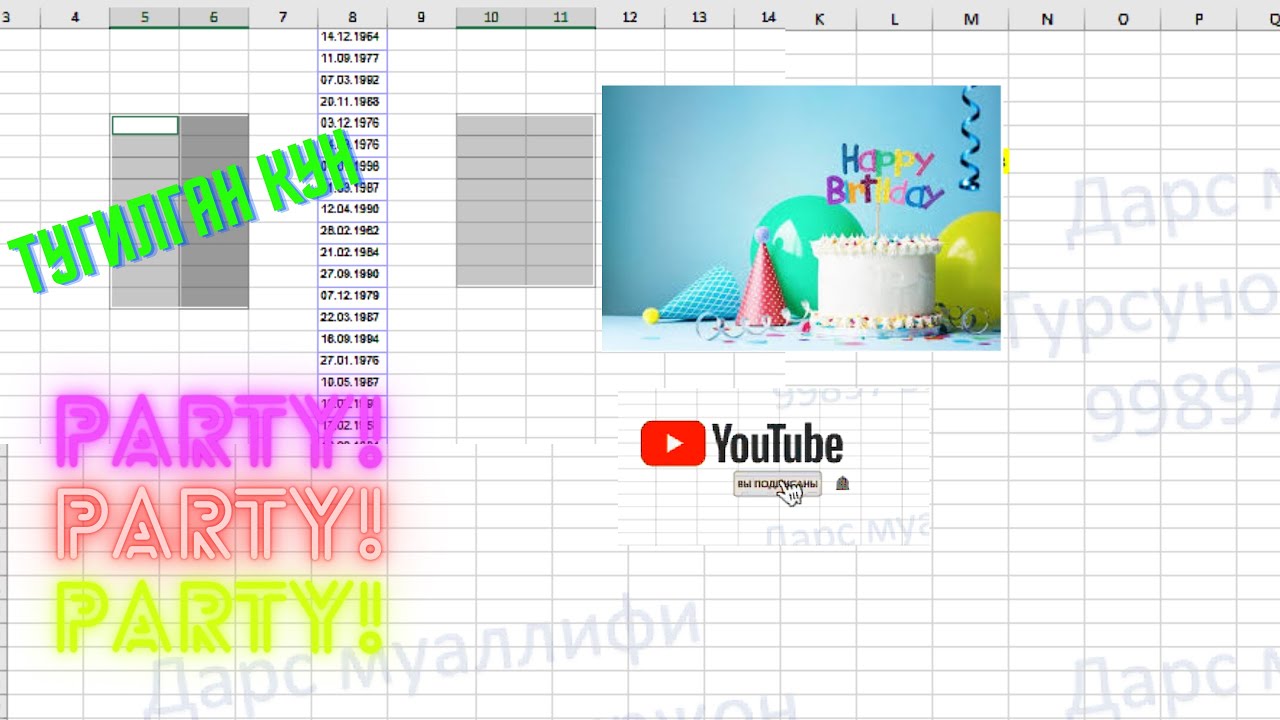Select column header 13

click(699, 17)
